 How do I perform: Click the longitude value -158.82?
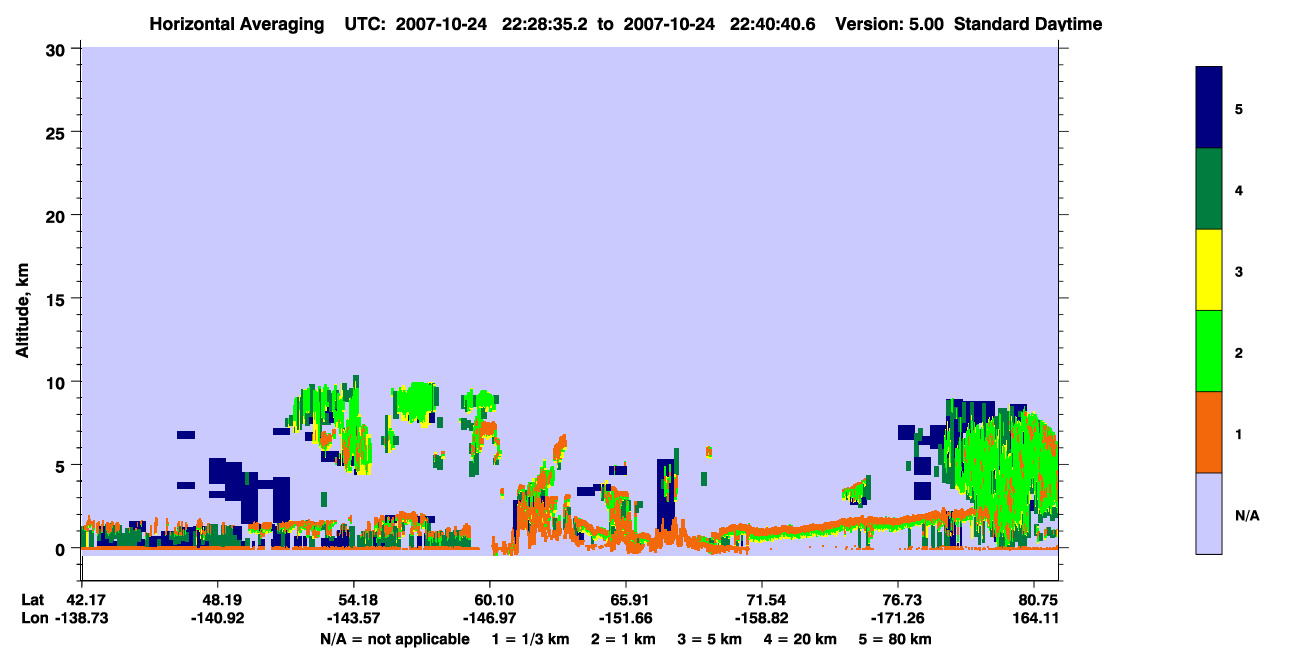762,618
